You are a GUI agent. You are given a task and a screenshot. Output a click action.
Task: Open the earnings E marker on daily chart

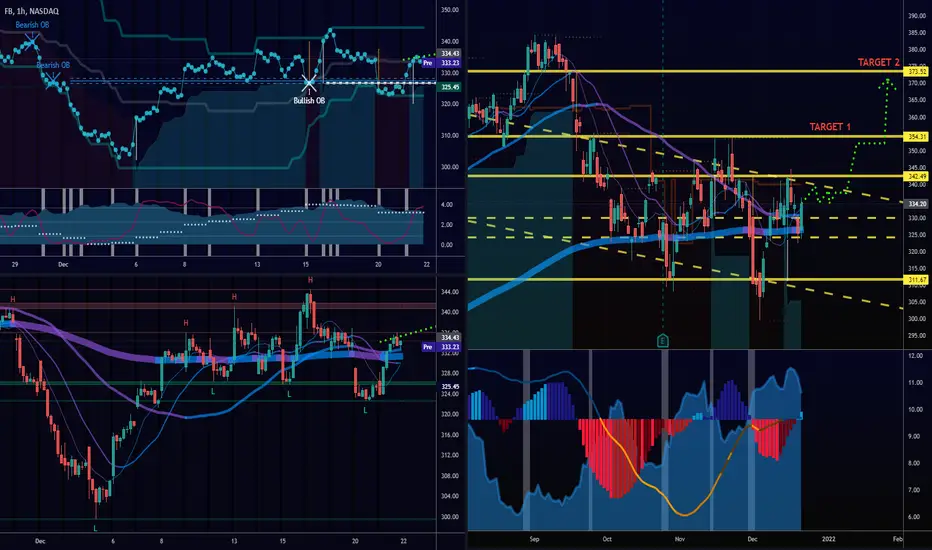[663, 341]
